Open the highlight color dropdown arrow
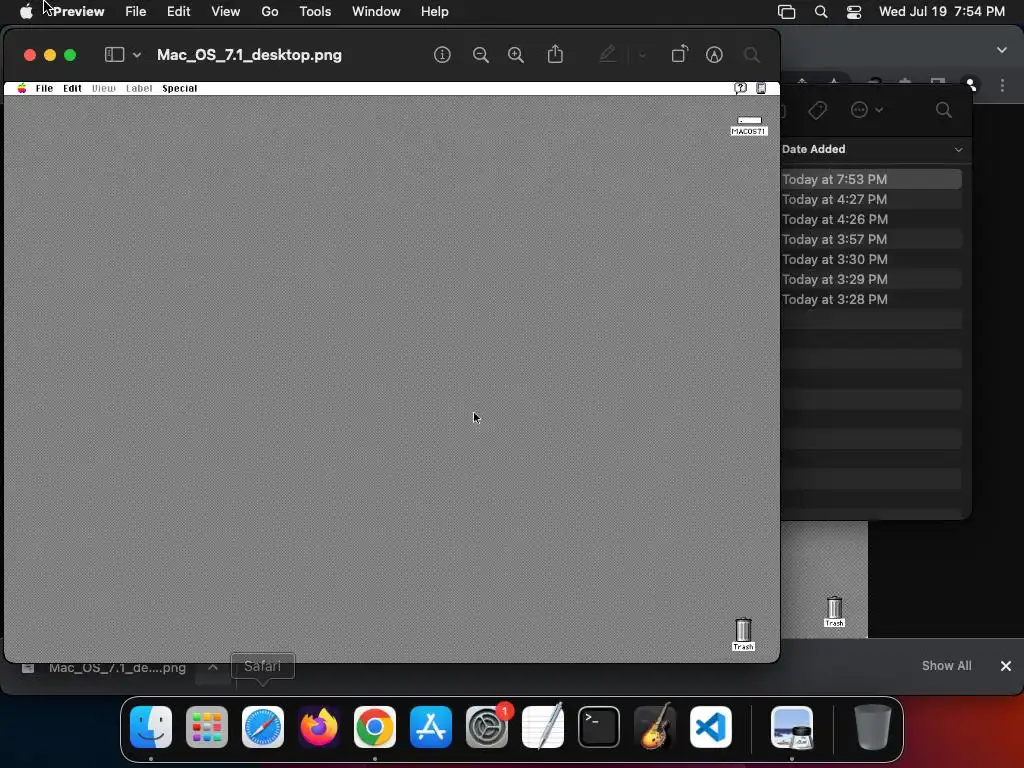This screenshot has height=768, width=1024. 643,55
